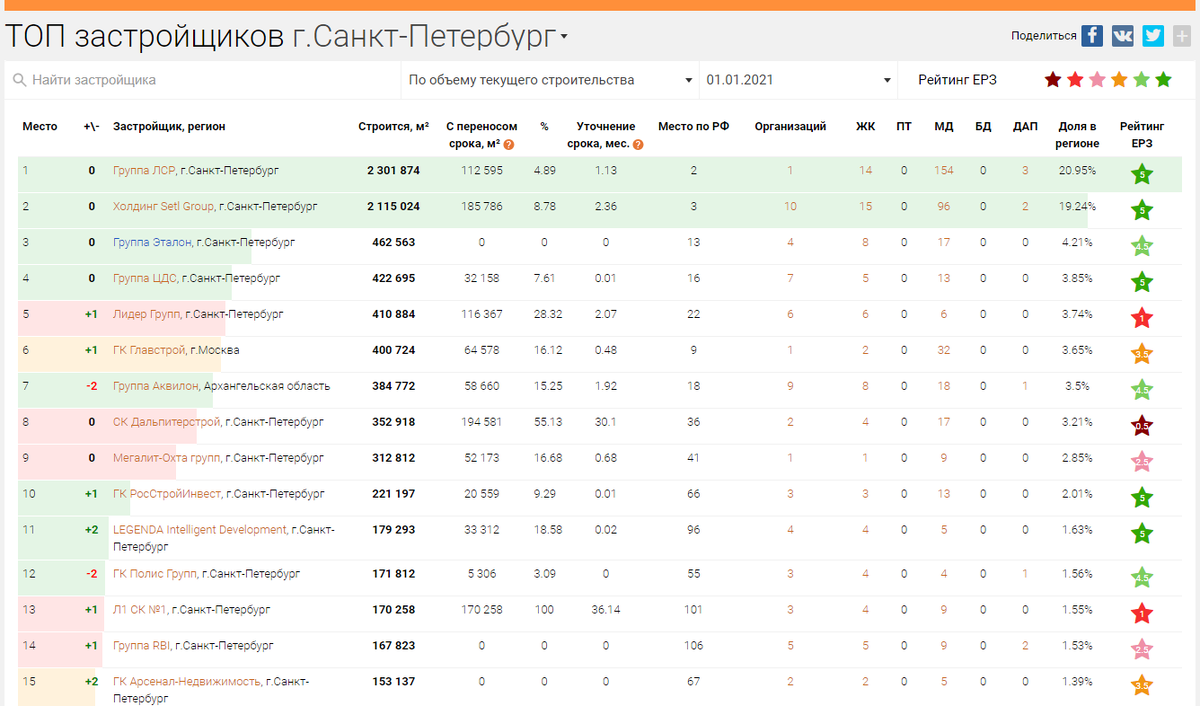1200x706 pixels.
Task: Click МД count 154 for Группа ЛСР
Action: (x=943, y=171)
